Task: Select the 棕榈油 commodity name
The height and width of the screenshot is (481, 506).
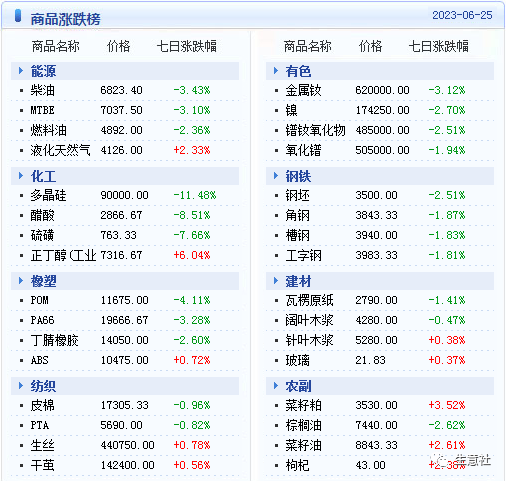Action: point(303,425)
